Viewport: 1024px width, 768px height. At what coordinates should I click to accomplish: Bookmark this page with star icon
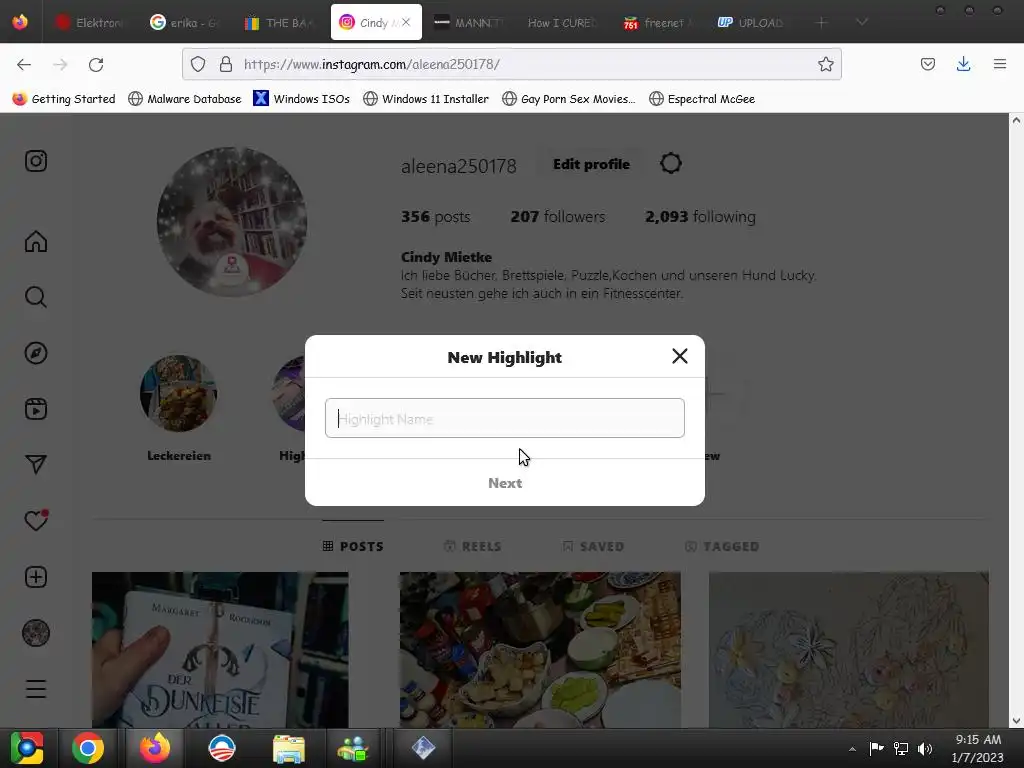click(825, 64)
